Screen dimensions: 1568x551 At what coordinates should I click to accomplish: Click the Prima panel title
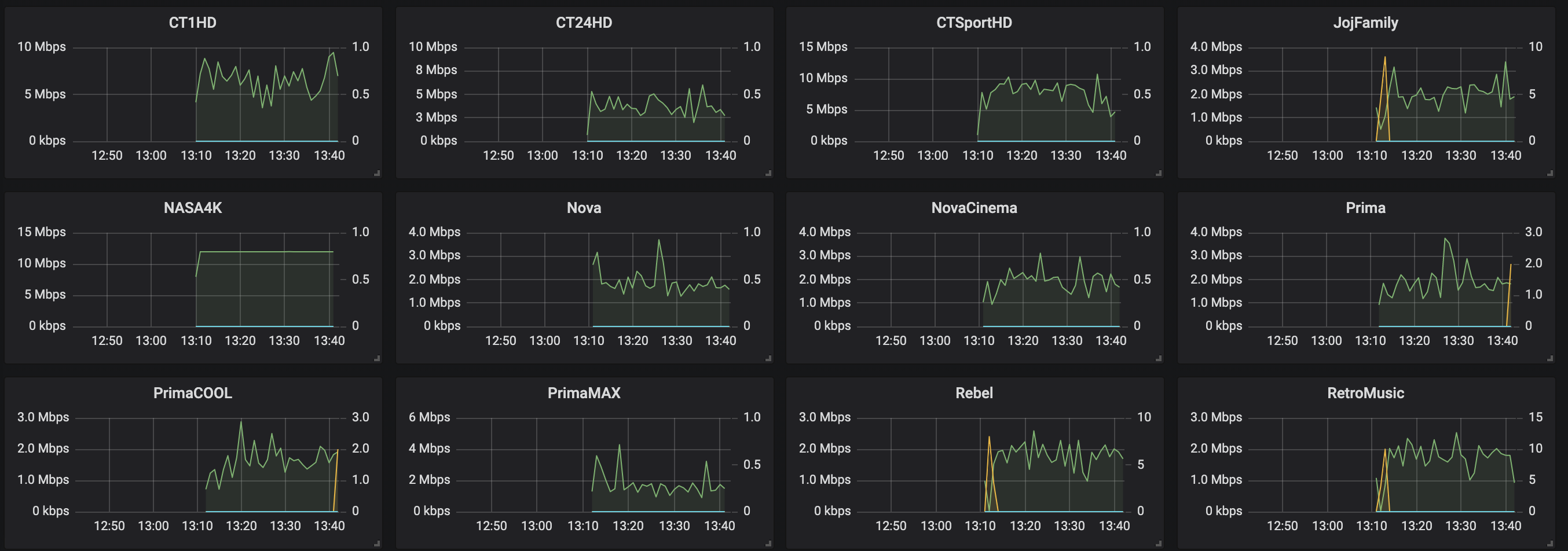(1365, 208)
